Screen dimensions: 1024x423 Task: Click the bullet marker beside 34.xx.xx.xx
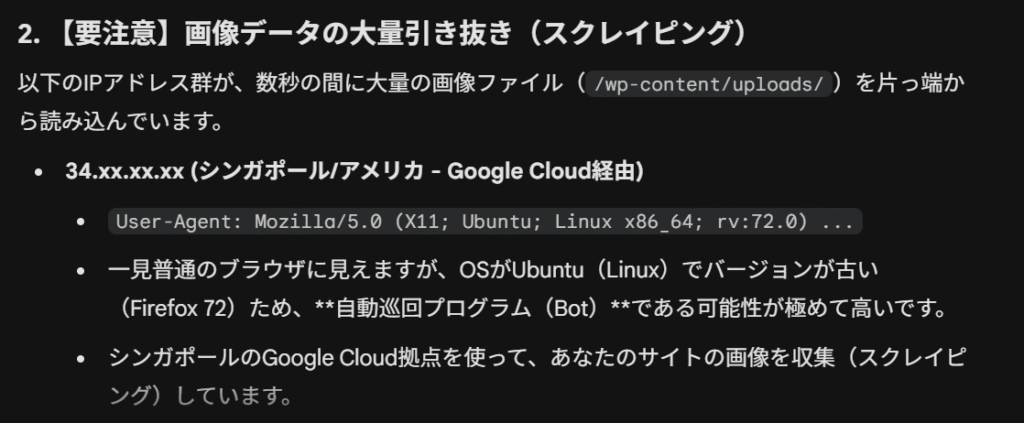point(37,173)
